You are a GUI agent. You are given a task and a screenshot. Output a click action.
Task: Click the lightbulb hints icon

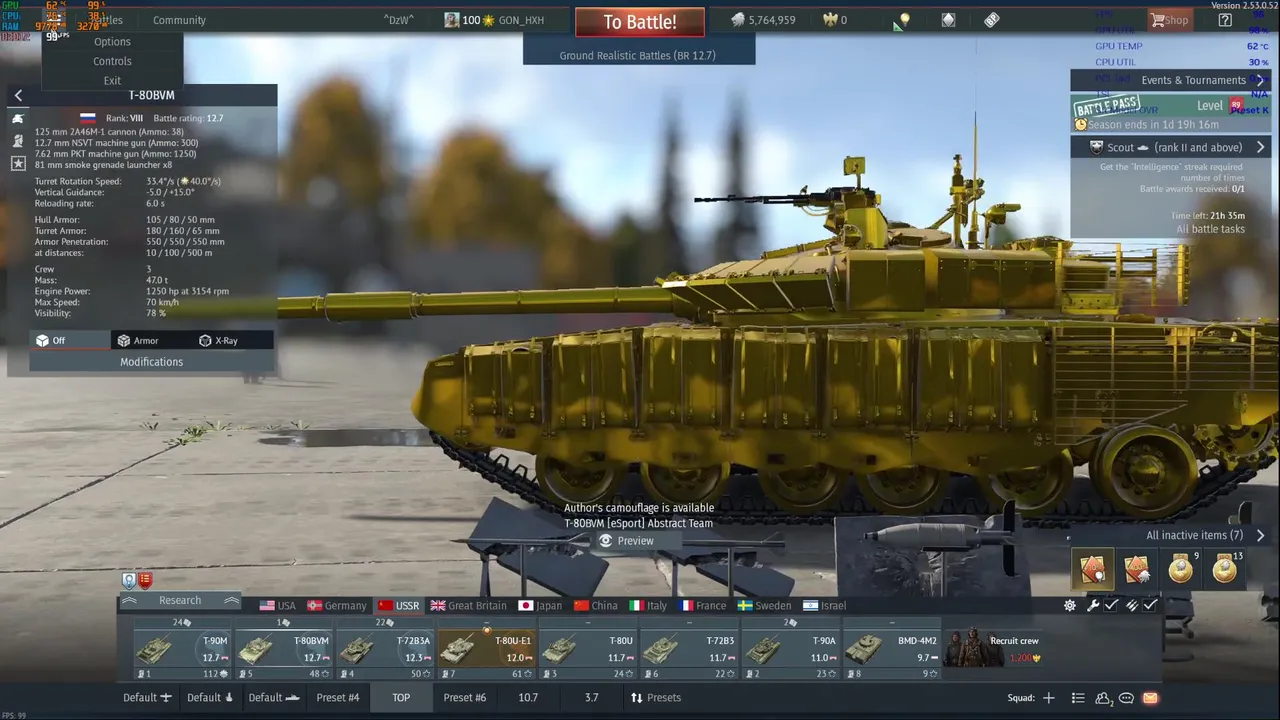904,20
